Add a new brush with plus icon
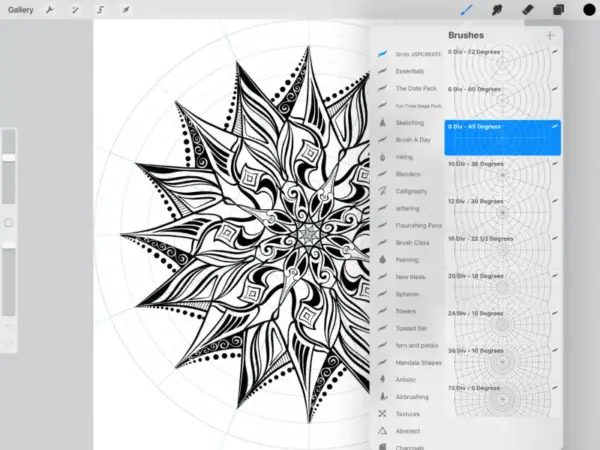Image resolution: width=600 pixels, height=450 pixels. pos(550,35)
